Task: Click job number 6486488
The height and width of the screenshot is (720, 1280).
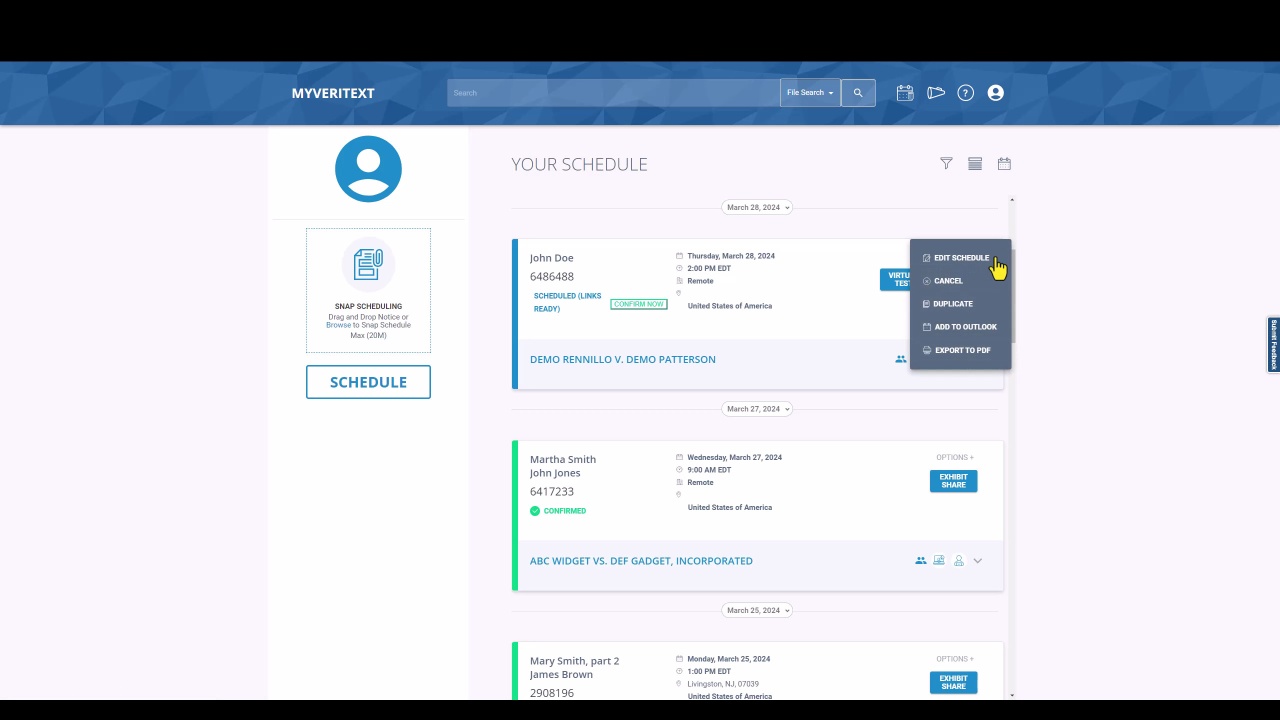Action: point(552,277)
